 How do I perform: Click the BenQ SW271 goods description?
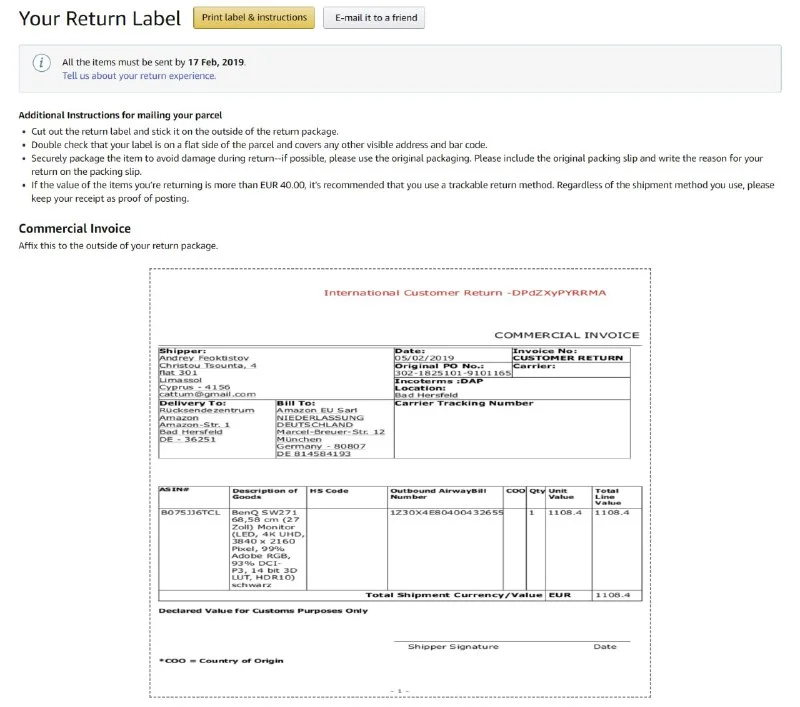click(267, 547)
